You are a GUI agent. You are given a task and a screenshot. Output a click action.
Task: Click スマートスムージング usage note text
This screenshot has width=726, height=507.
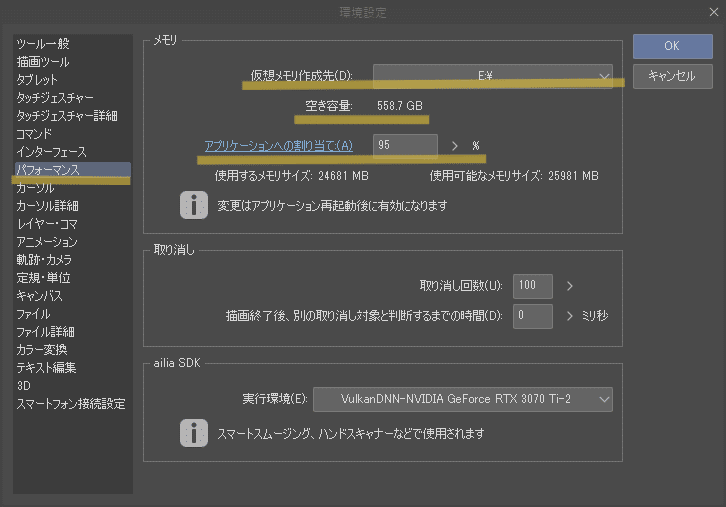pos(350,434)
